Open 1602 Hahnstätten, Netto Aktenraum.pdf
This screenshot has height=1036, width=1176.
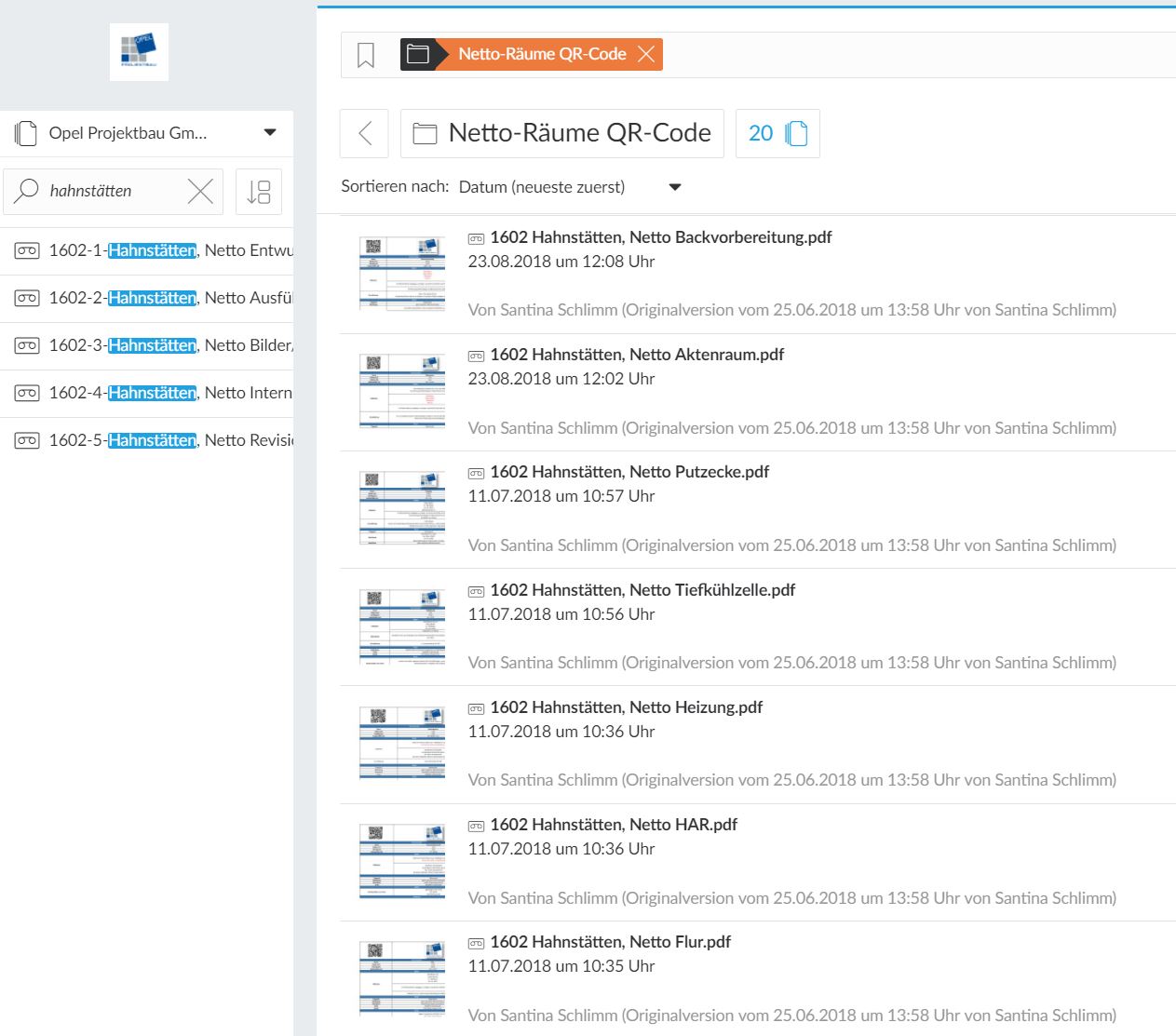point(637,355)
